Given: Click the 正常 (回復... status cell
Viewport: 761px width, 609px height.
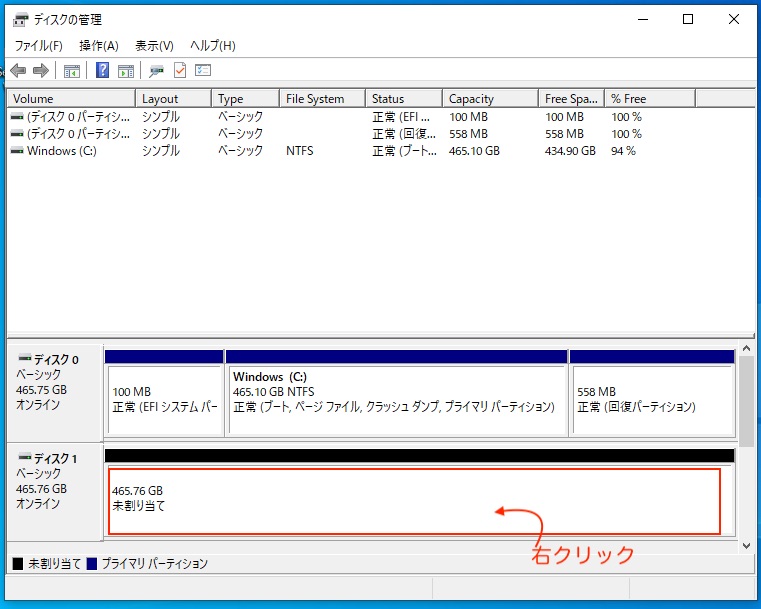Looking at the screenshot, I should [x=404, y=133].
